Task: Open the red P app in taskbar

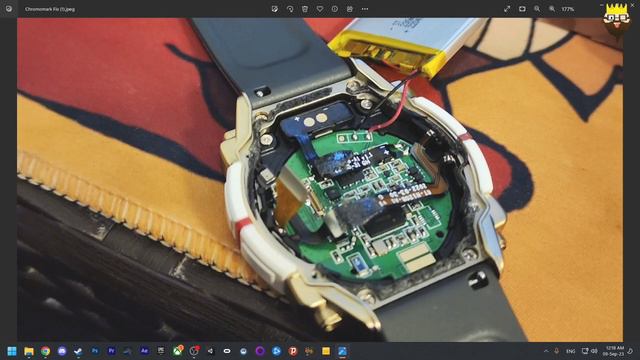Action: (293, 351)
